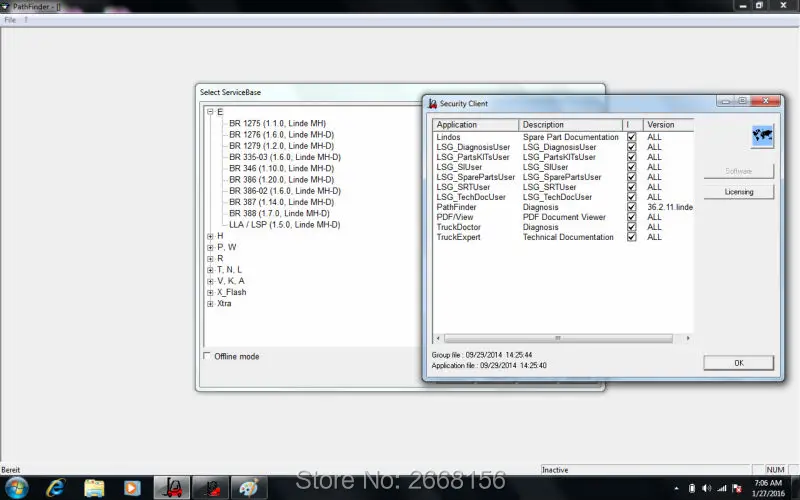Select BR 335-03 (1.6.0, Linde MH-D)
Viewport: 800px width, 500px height.
pyautogui.click(x=285, y=157)
